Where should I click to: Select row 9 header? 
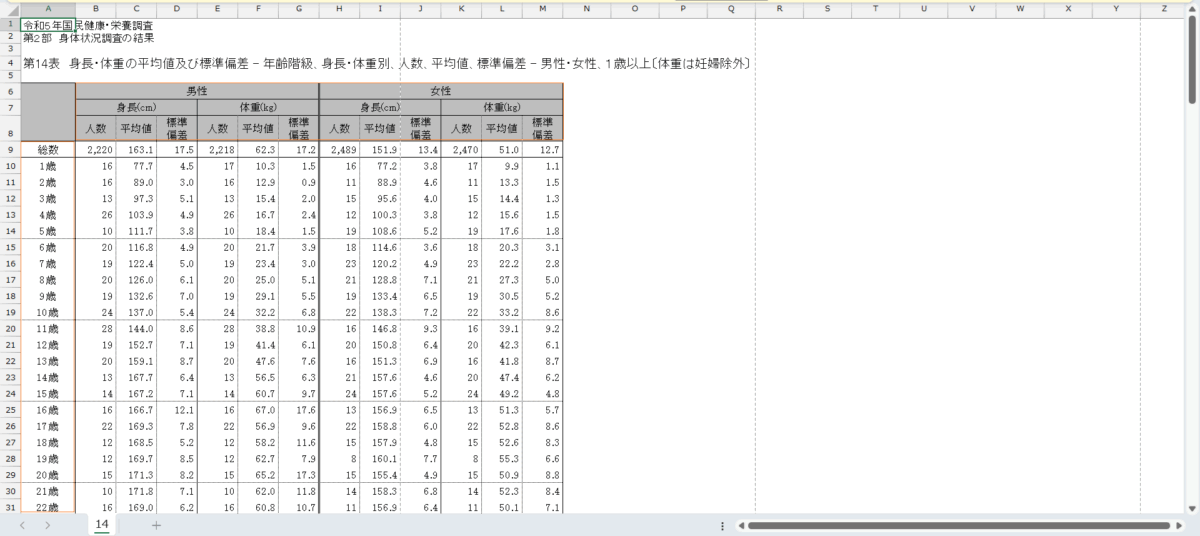click(10, 149)
